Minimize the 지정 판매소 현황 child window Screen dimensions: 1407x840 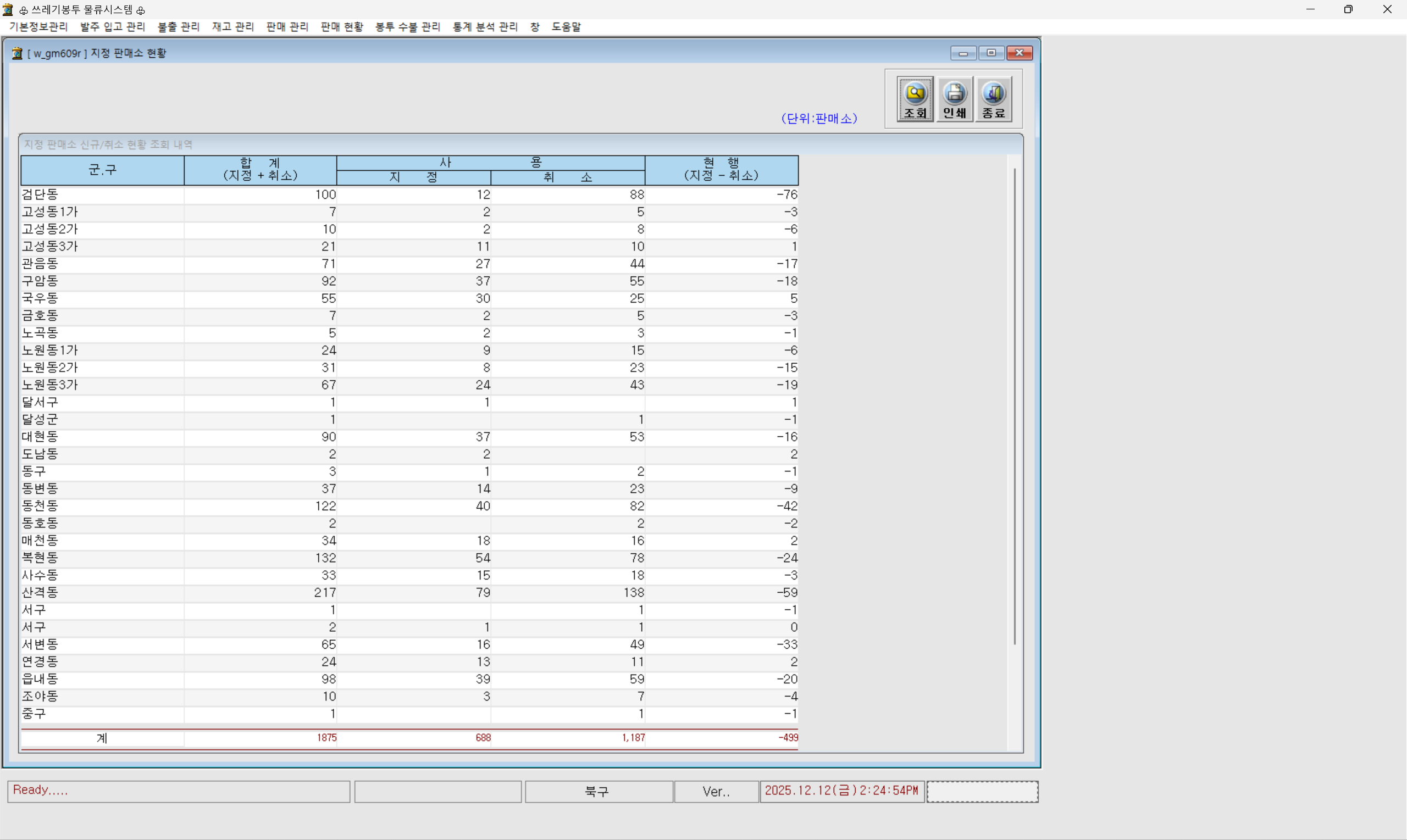click(x=963, y=53)
